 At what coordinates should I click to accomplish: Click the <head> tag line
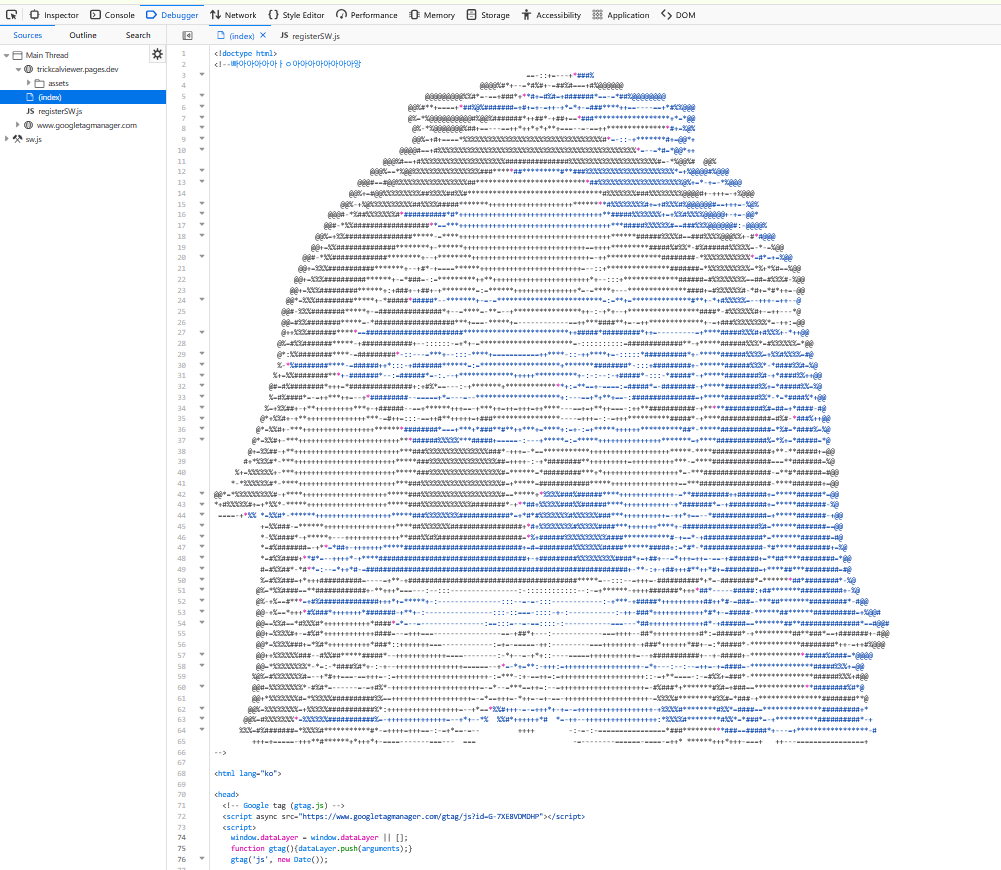click(227, 795)
